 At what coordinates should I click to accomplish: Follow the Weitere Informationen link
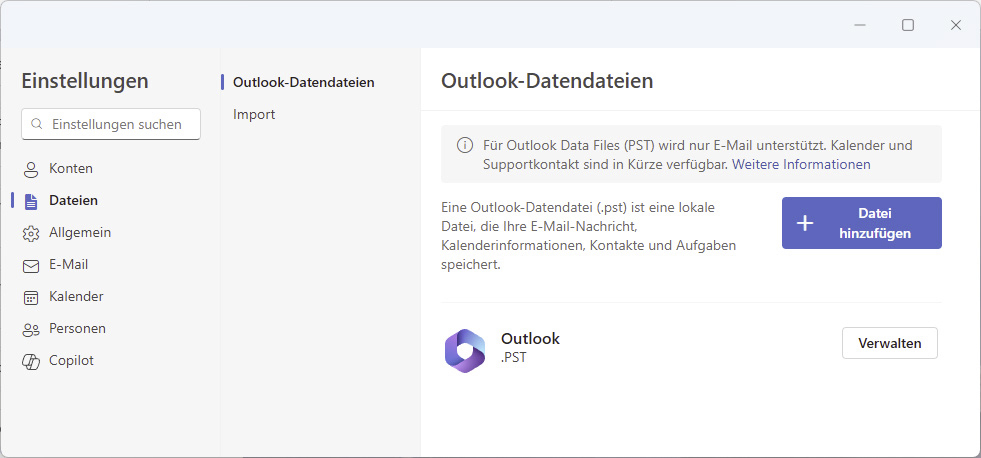click(x=801, y=165)
